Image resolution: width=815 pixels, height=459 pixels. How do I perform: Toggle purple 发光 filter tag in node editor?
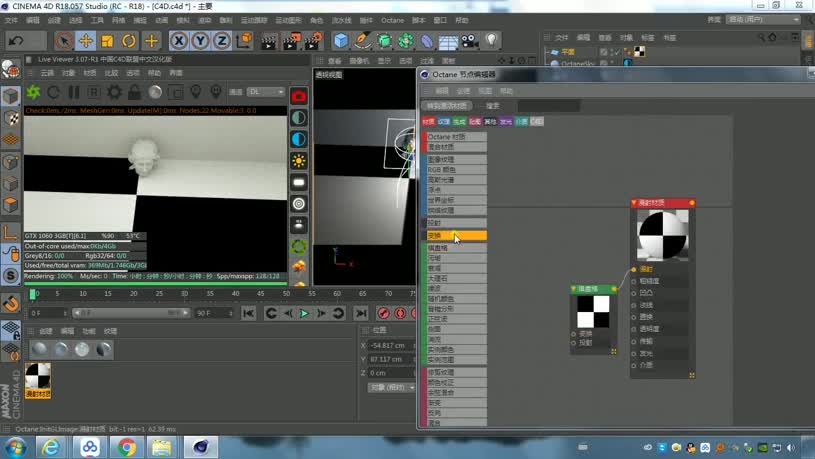pos(506,122)
